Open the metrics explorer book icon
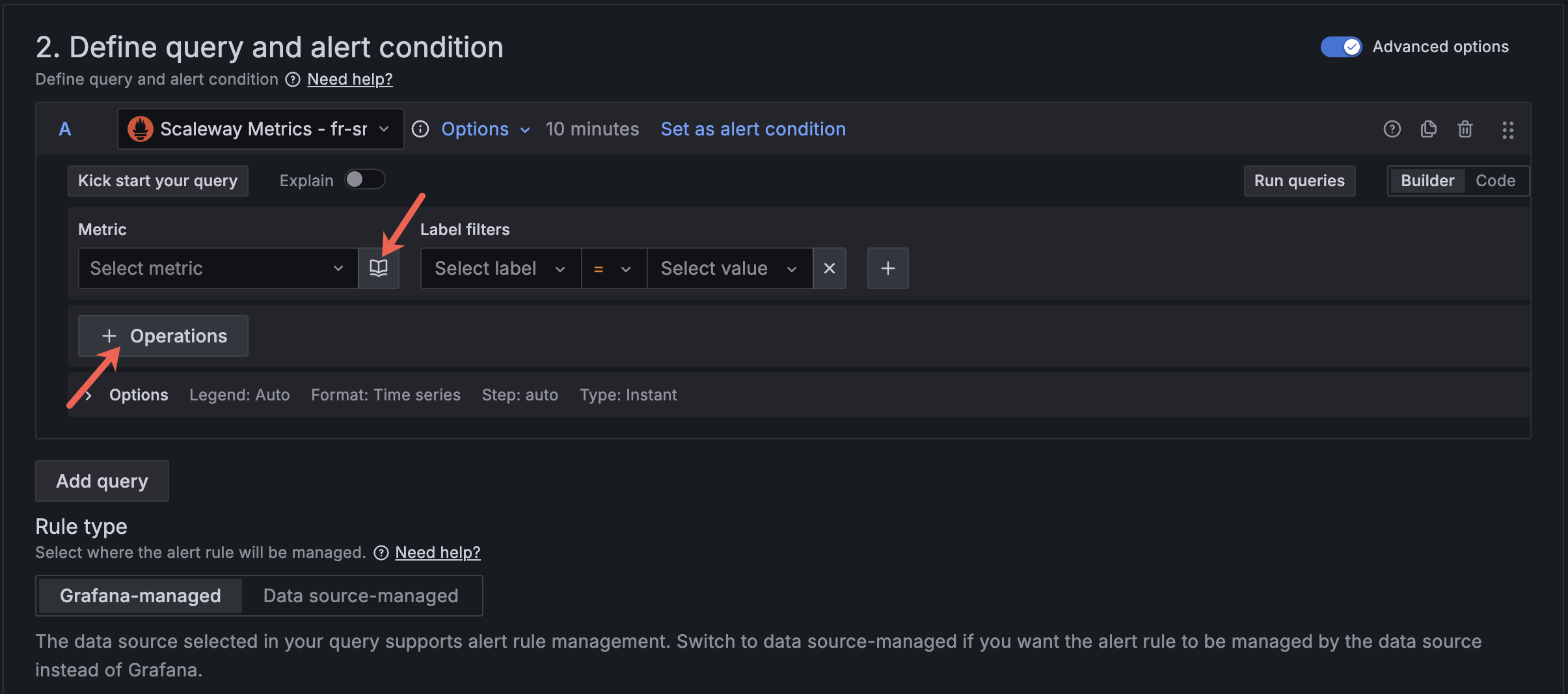 pos(379,268)
